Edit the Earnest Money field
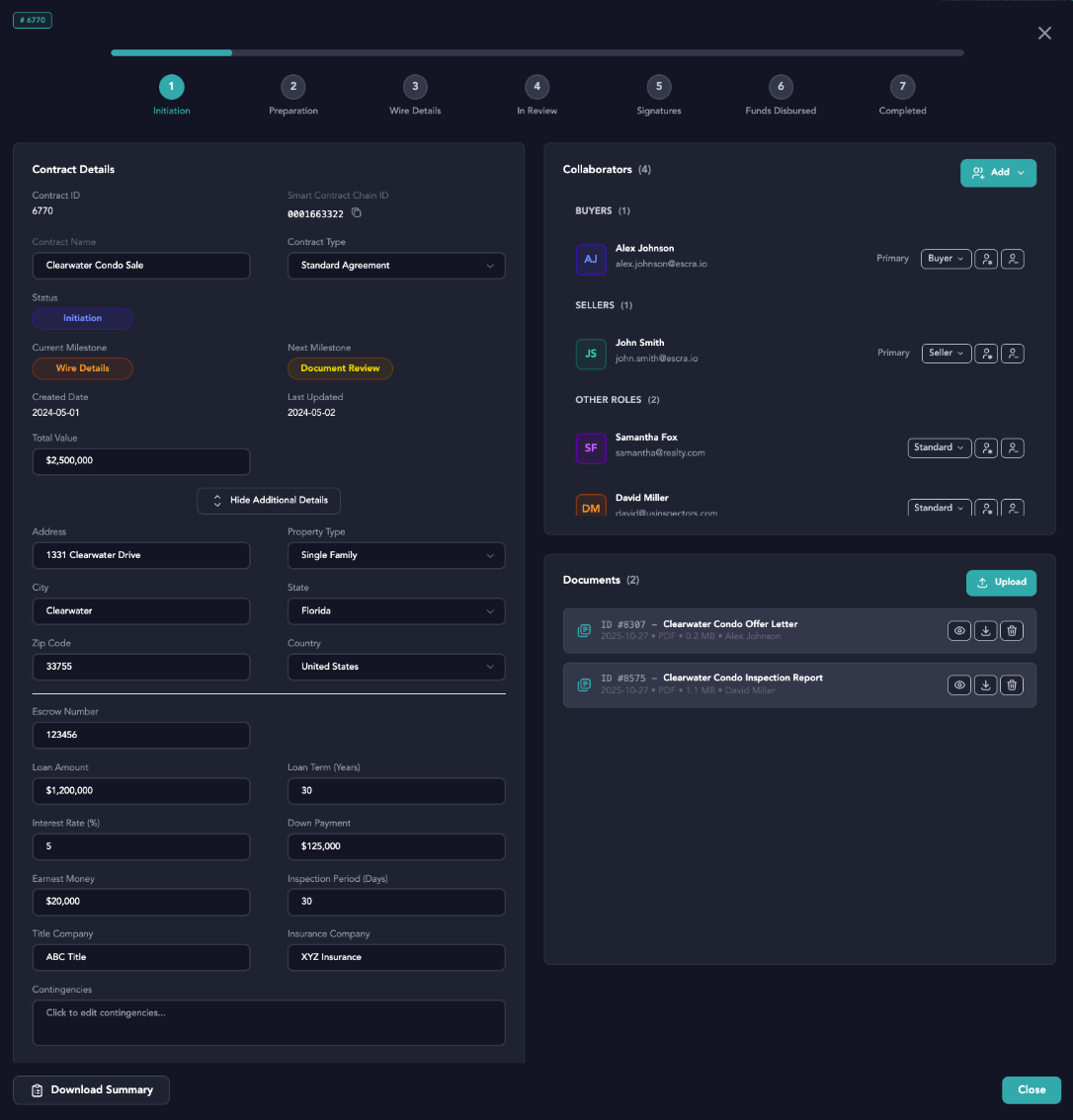The width and height of the screenshot is (1073, 1120). coord(140,902)
